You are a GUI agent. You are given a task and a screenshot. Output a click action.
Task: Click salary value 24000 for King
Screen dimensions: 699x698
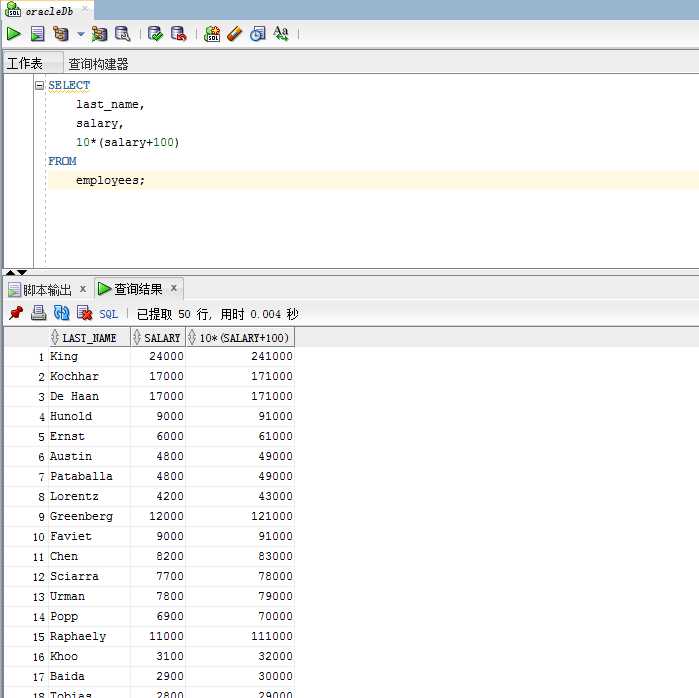tap(166, 356)
